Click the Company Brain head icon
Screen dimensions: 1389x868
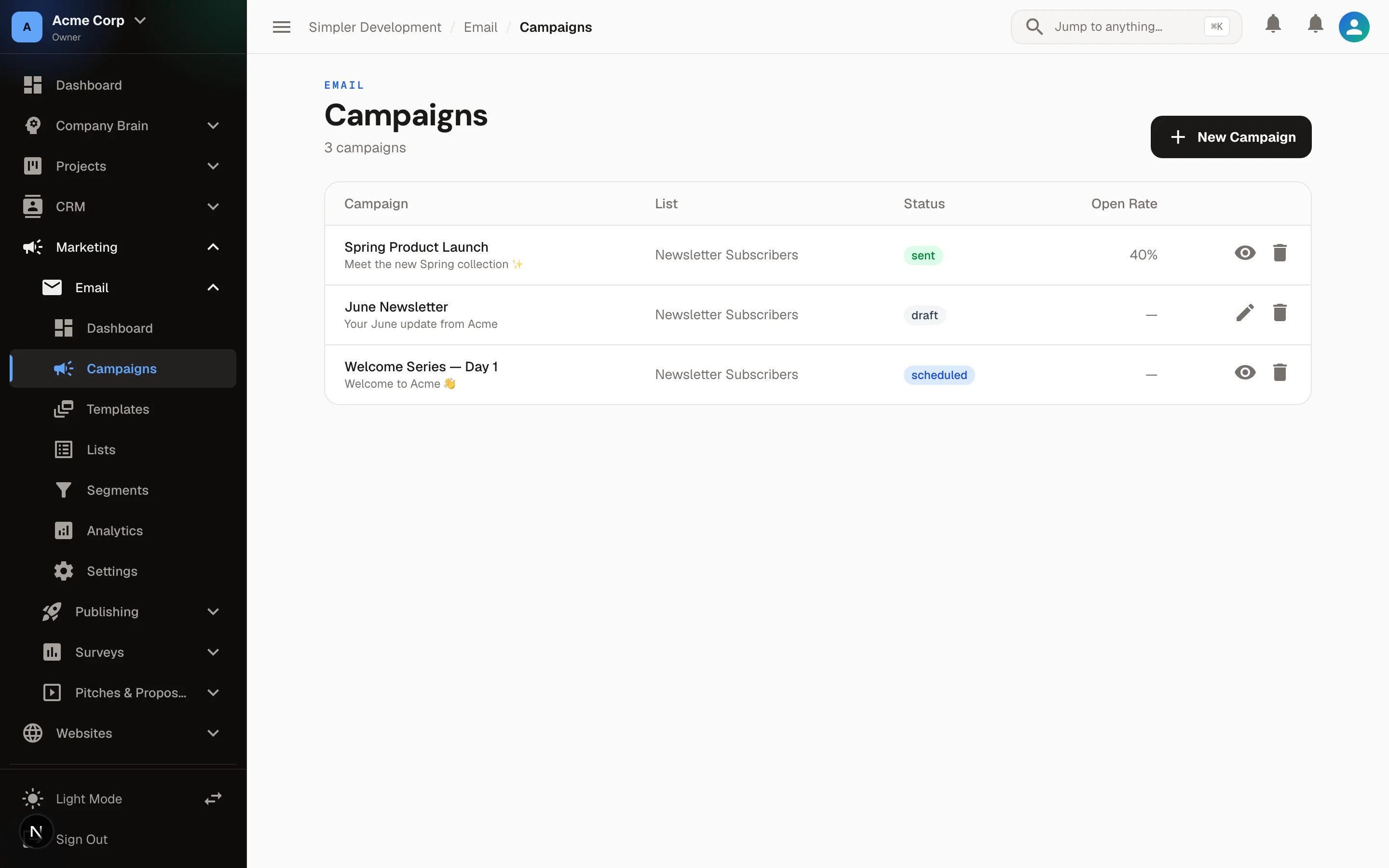[33, 125]
